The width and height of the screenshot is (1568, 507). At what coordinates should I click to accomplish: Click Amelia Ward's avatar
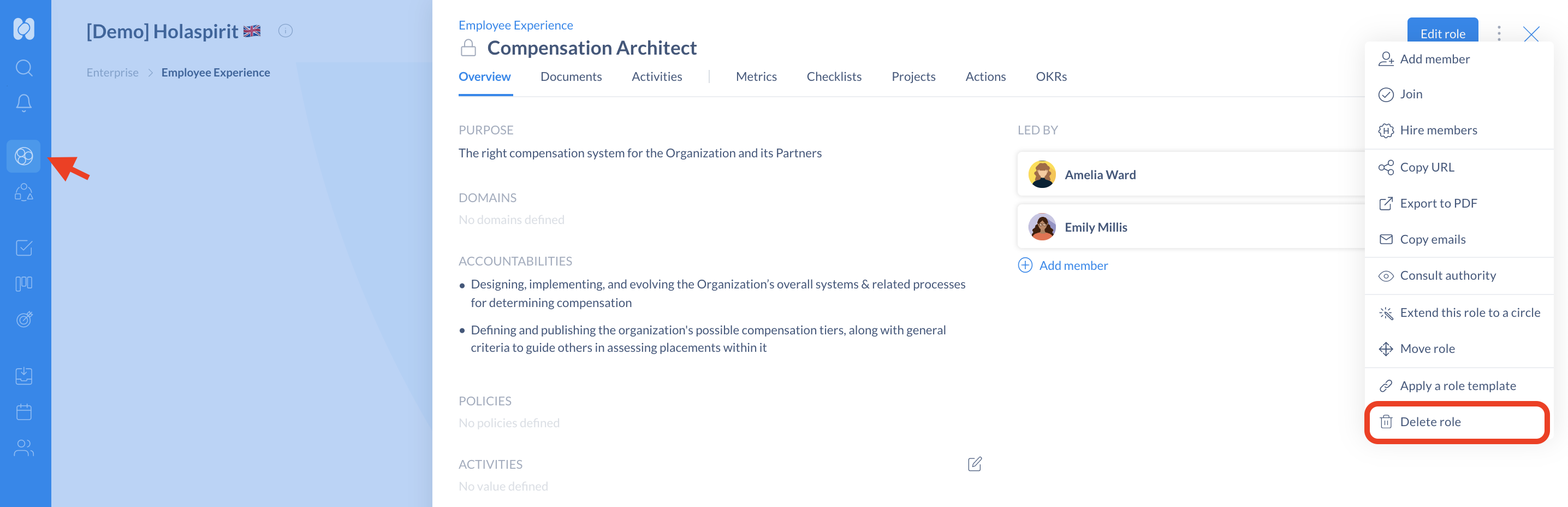point(1042,174)
